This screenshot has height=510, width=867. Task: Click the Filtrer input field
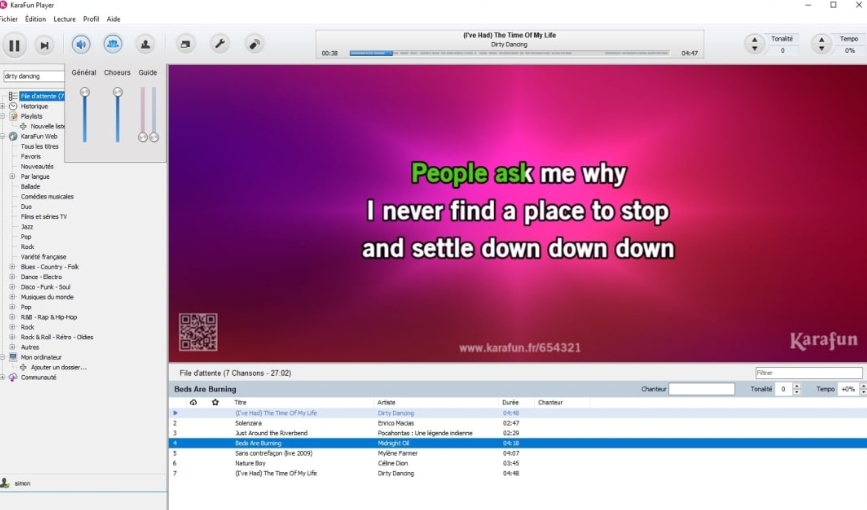click(x=806, y=373)
